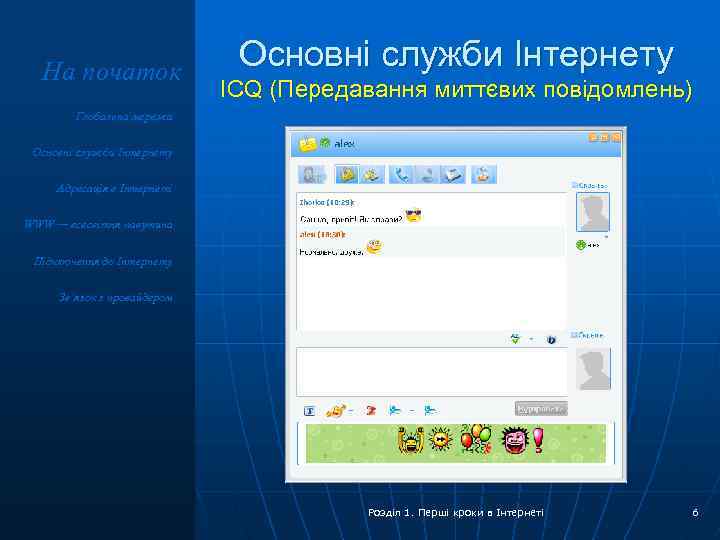Image resolution: width=720 pixels, height=540 pixels.
Task: Toggle the hide link above contact's avatar
Action: pos(590,186)
